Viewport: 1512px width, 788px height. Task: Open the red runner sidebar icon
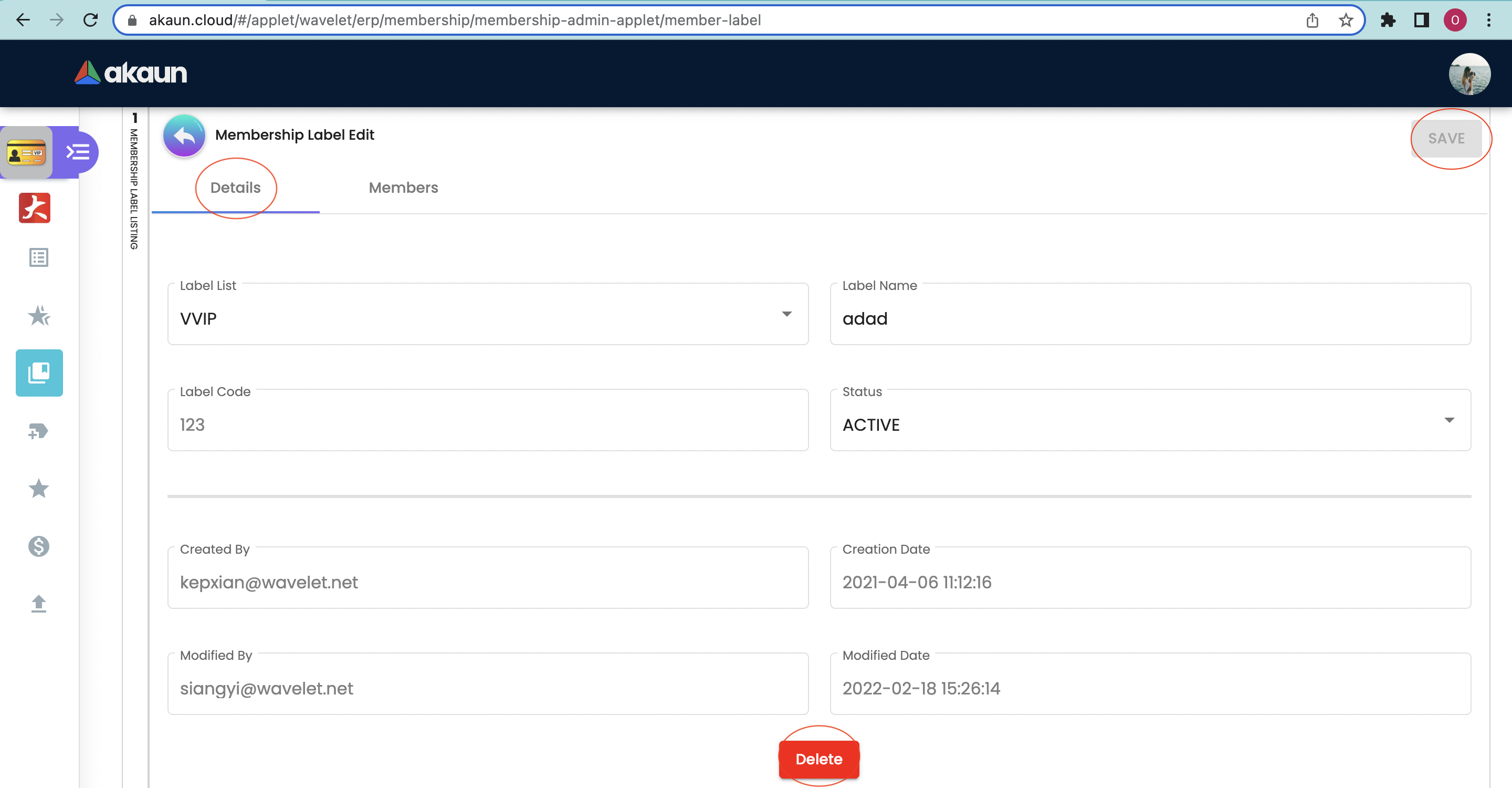35,208
